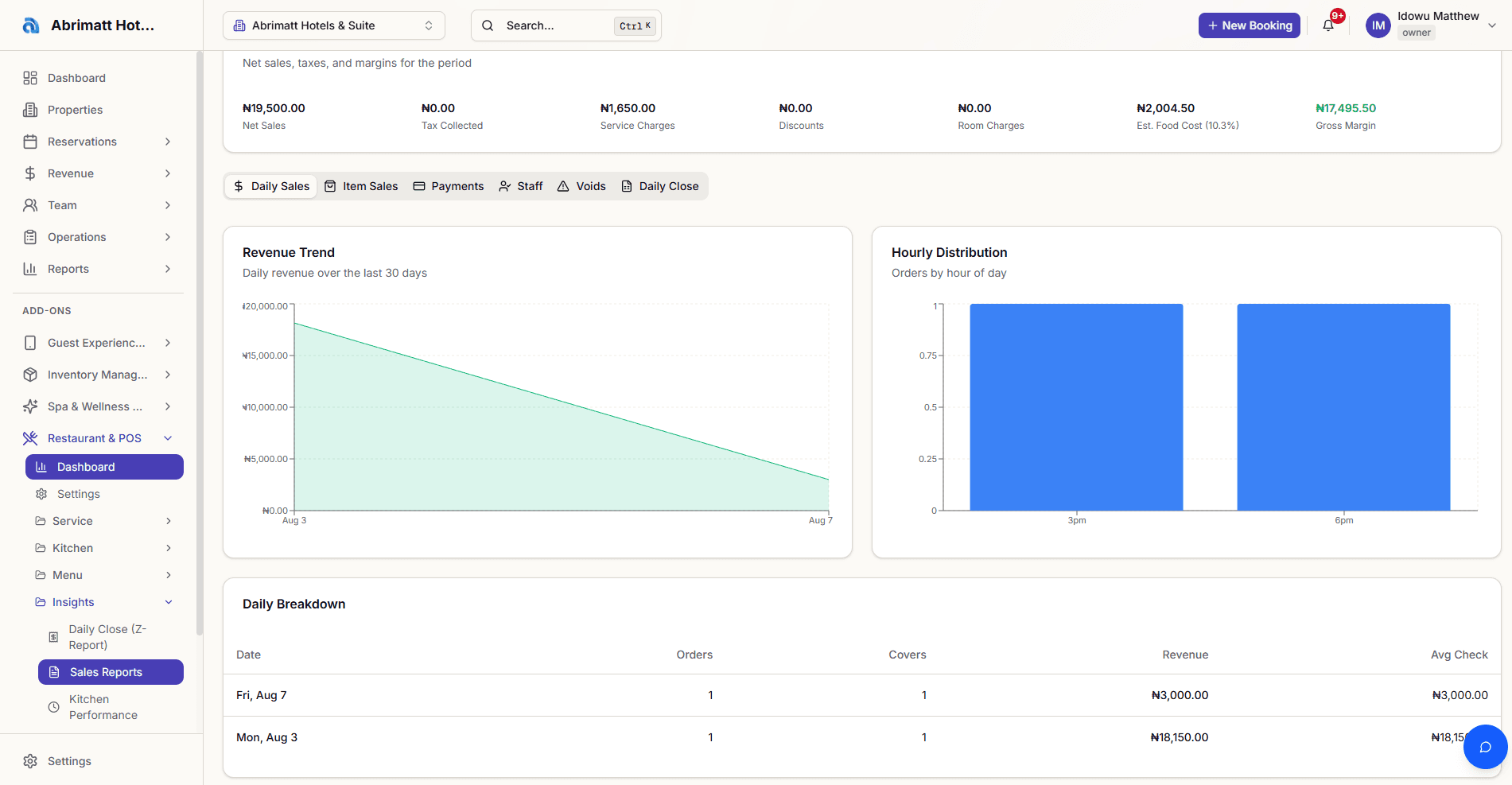The height and width of the screenshot is (785, 1512).
Task: Switch to the Daily Sales tab
Action: point(271,186)
